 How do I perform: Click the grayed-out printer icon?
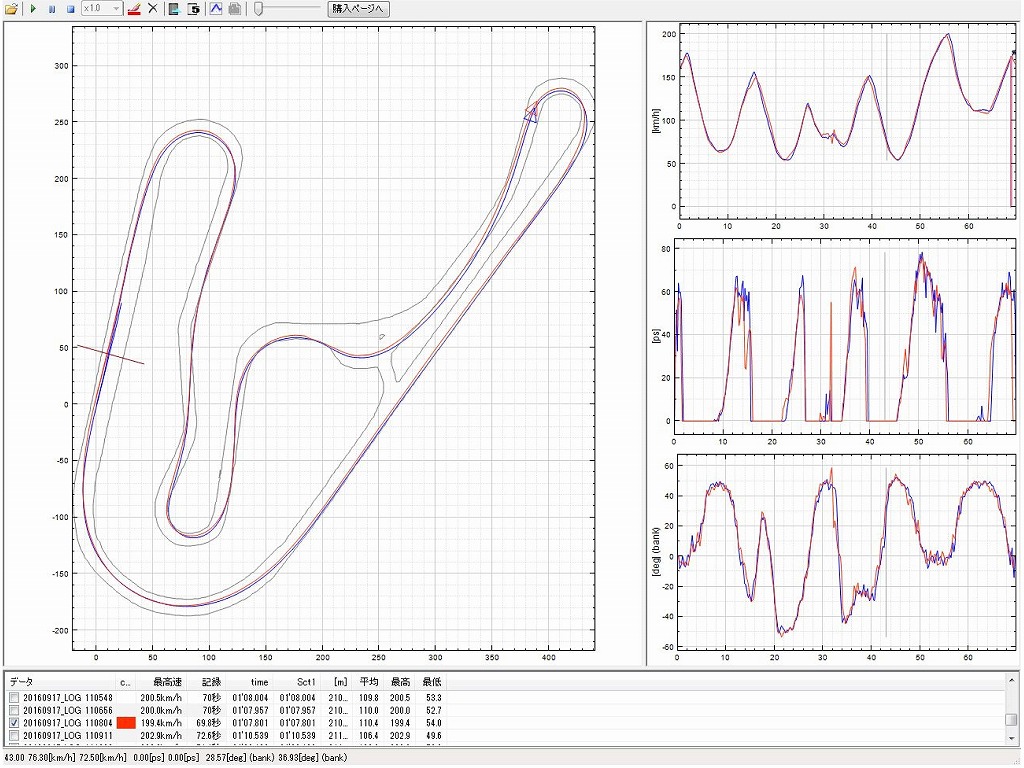point(234,9)
